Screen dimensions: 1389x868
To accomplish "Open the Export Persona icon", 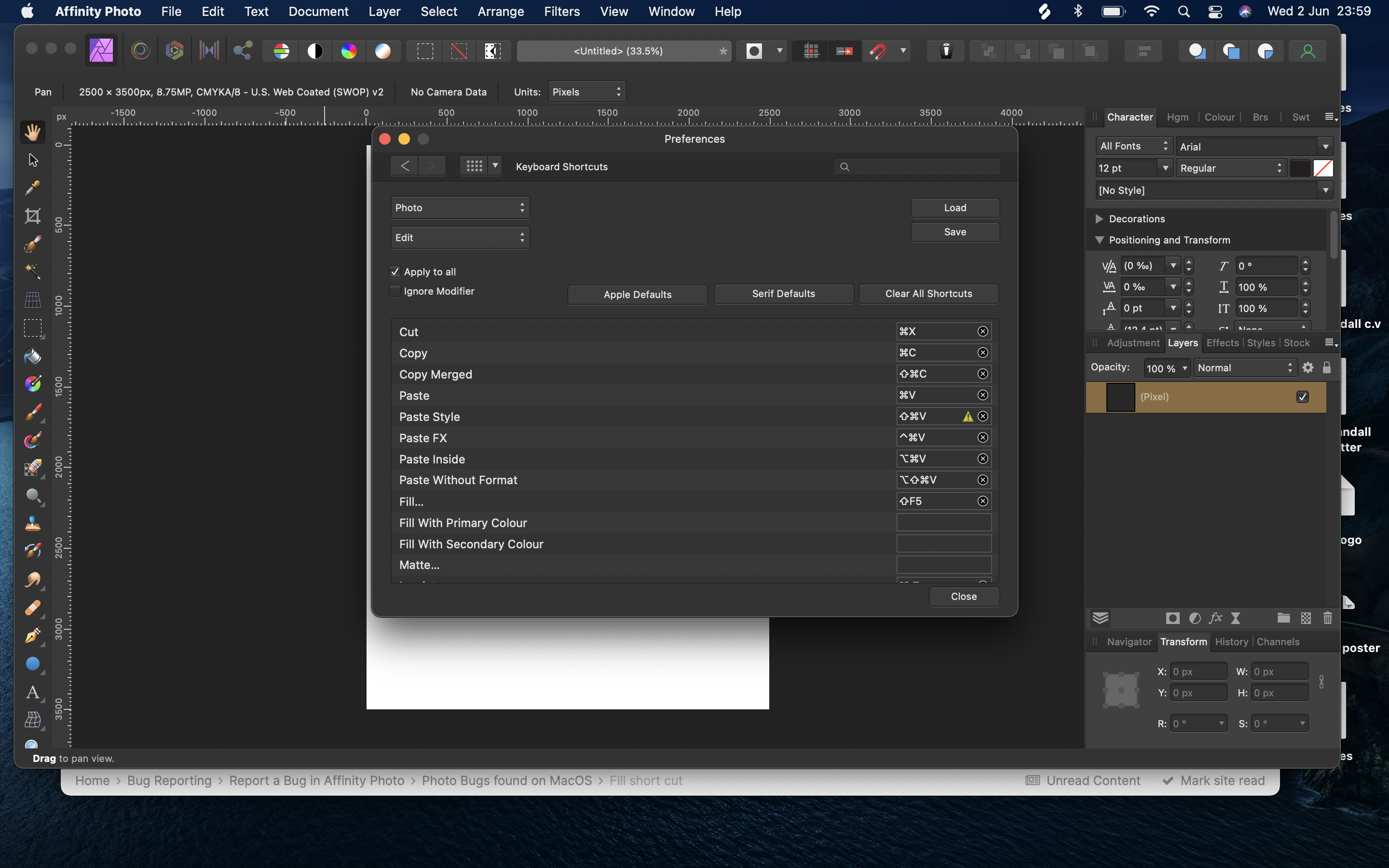I will coord(243,51).
